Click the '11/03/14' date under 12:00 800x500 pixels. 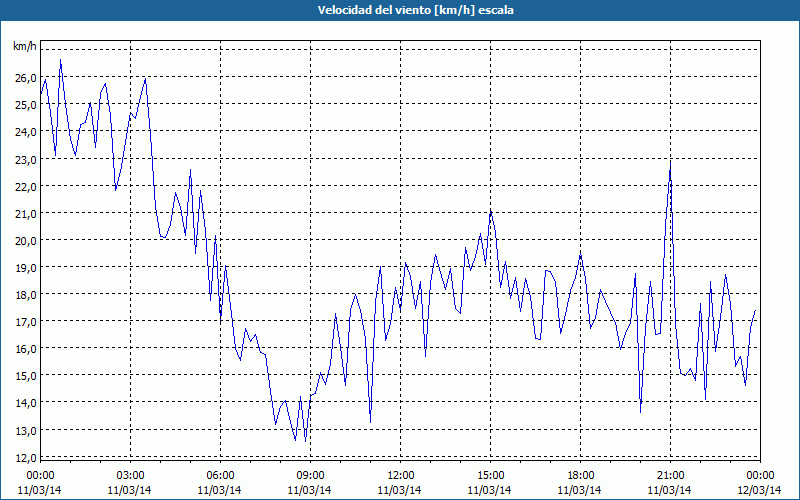pyautogui.click(x=399, y=490)
